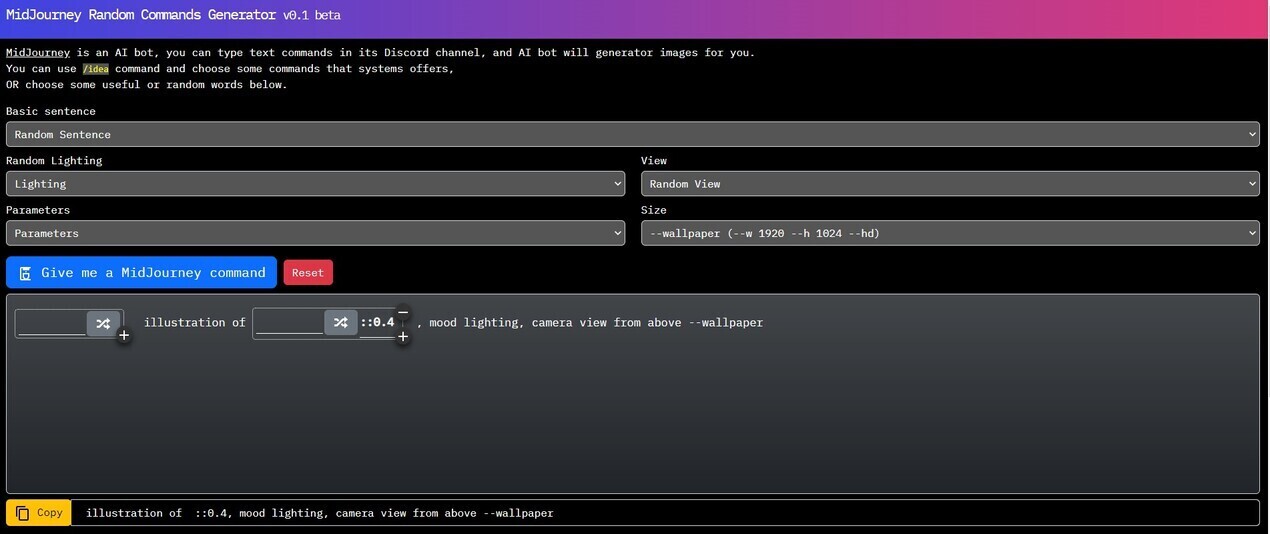Click the 'View' label
The width and height of the screenshot is (1270, 534).
(654, 160)
